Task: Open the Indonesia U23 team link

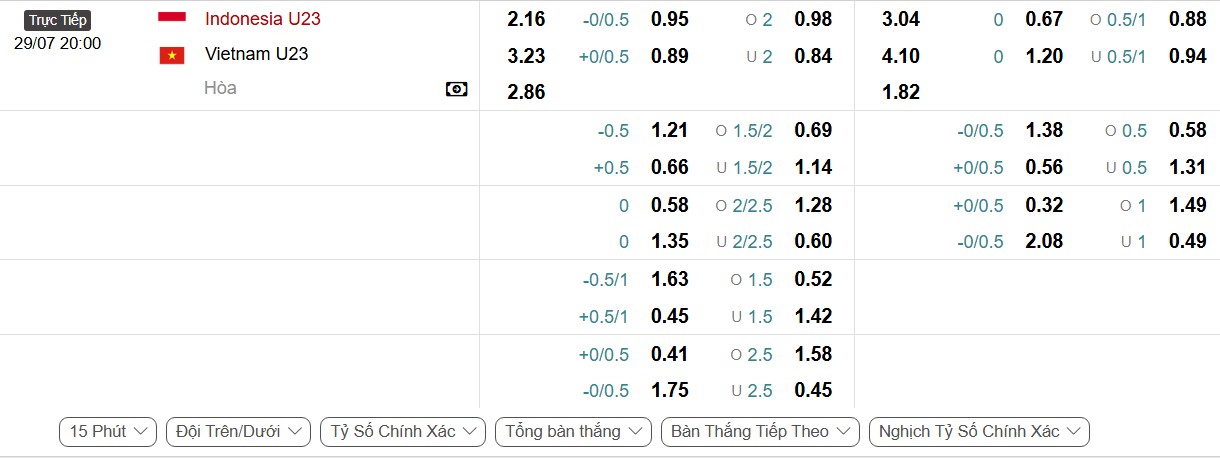Action: 263,19
